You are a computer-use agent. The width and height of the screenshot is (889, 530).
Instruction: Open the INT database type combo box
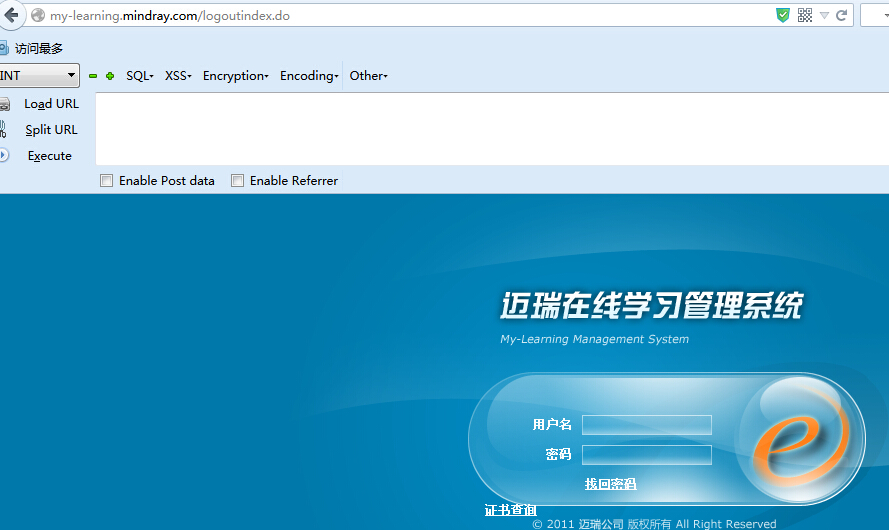[39, 75]
